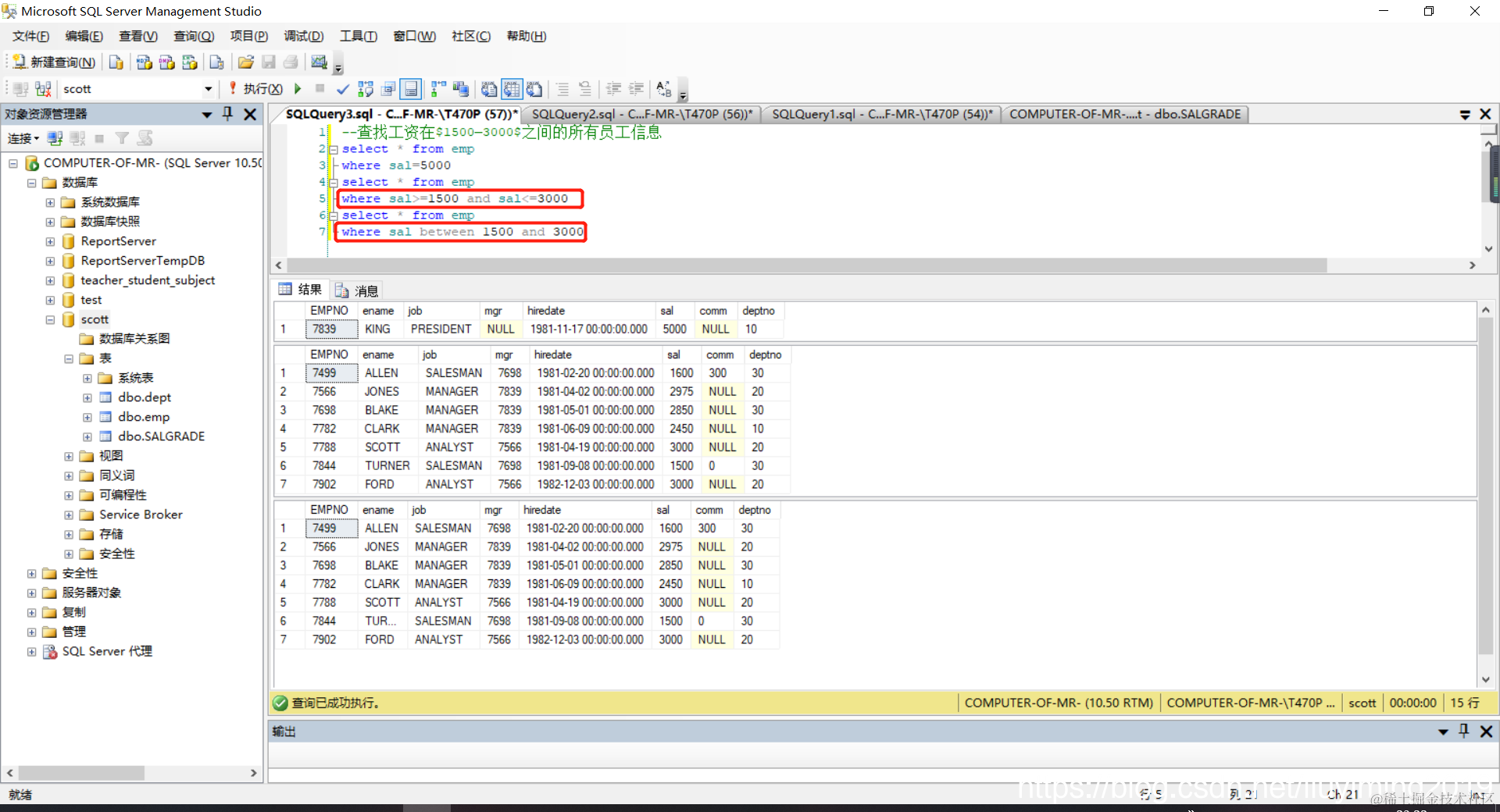Switch output to Results to File
The image size is (1500, 812).
pyautogui.click(x=534, y=89)
